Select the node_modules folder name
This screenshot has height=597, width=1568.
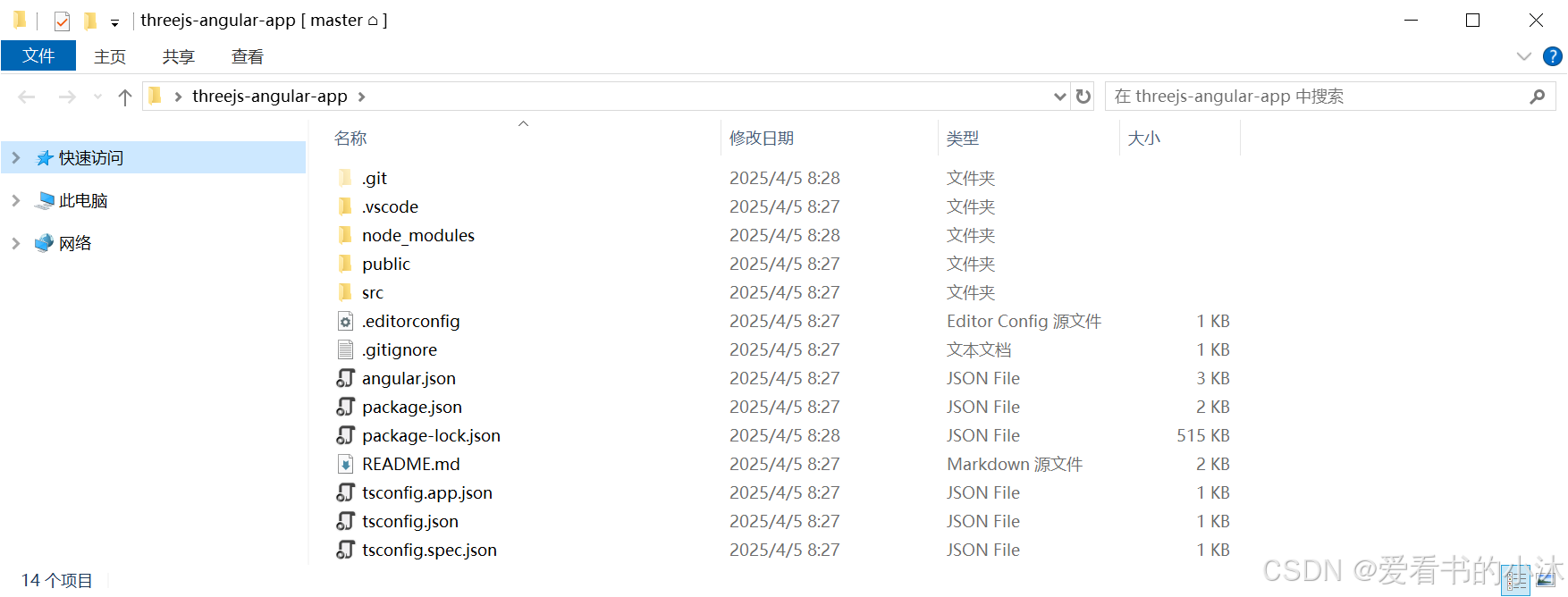[x=418, y=235]
